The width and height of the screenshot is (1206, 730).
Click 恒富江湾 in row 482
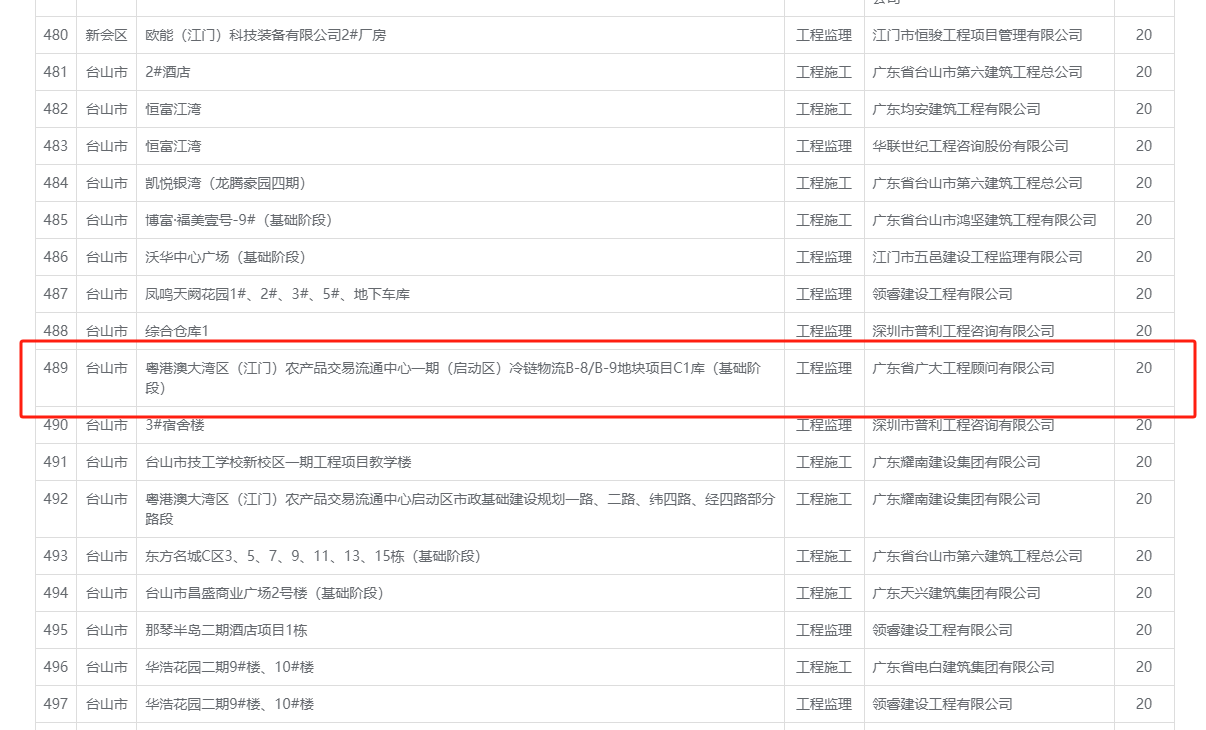point(173,109)
